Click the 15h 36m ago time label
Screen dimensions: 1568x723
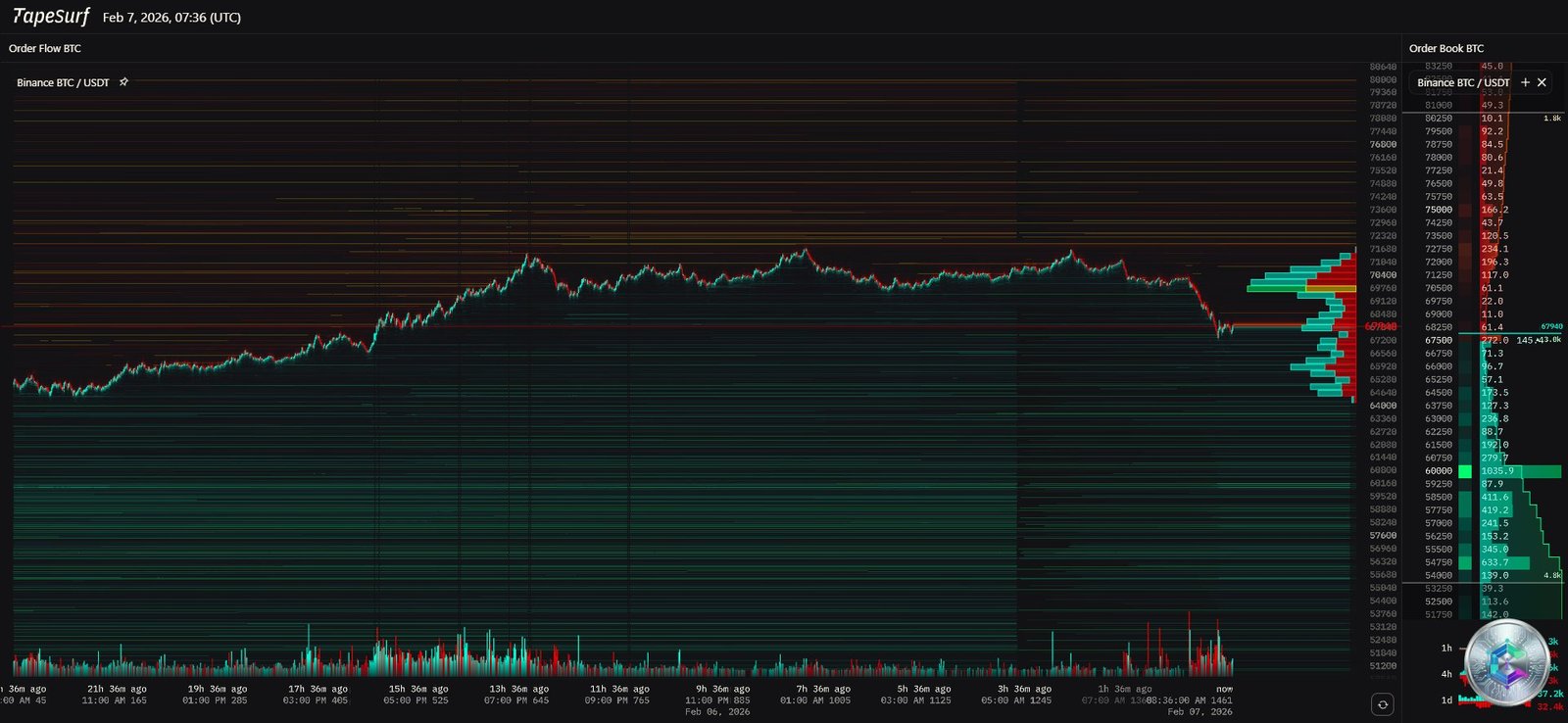[x=418, y=689]
